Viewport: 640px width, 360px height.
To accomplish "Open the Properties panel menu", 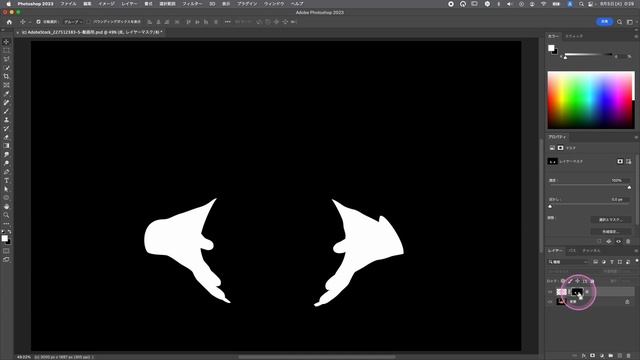I will [636, 137].
